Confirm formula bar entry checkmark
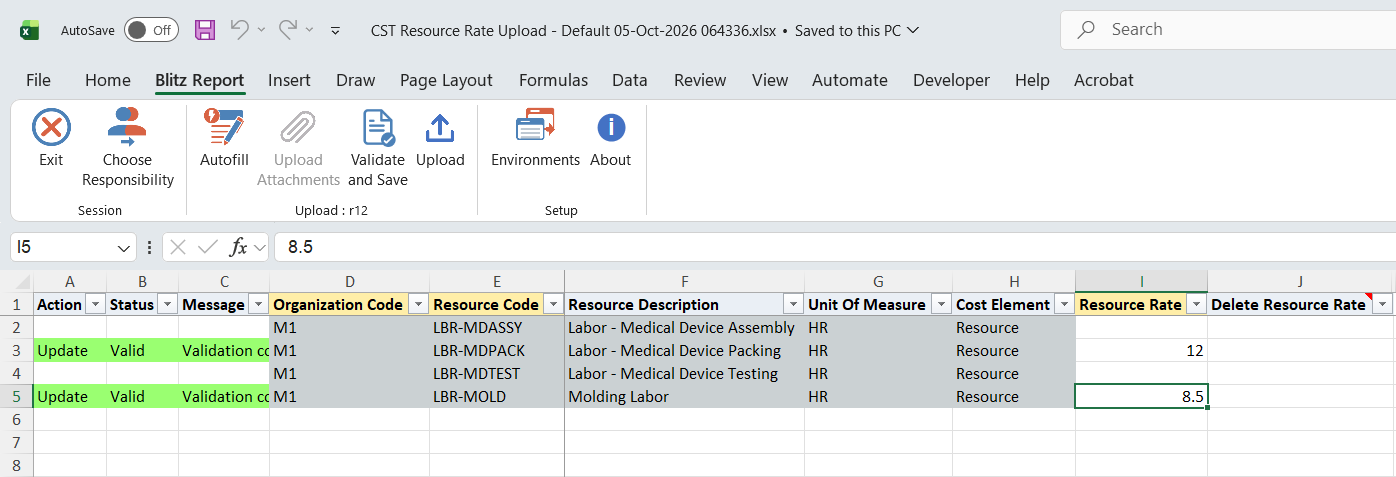This screenshot has width=1396, height=477. point(208,246)
